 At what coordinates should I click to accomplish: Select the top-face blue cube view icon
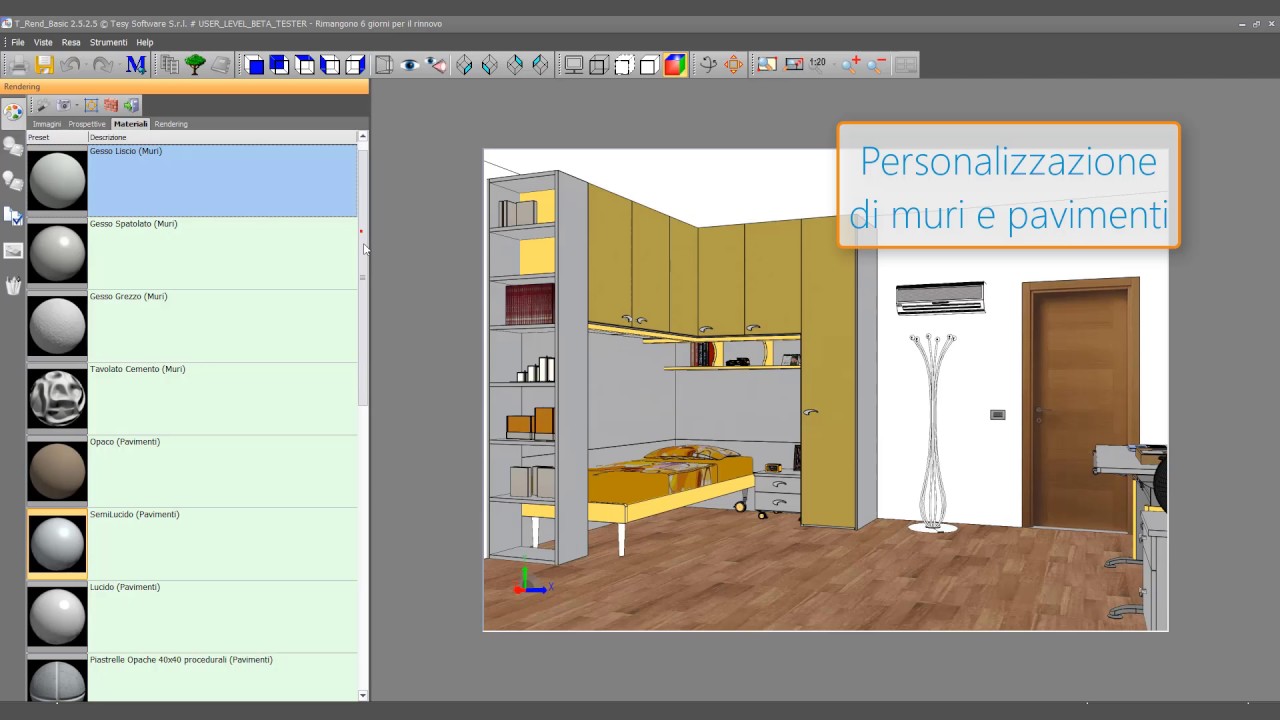[x=305, y=65]
